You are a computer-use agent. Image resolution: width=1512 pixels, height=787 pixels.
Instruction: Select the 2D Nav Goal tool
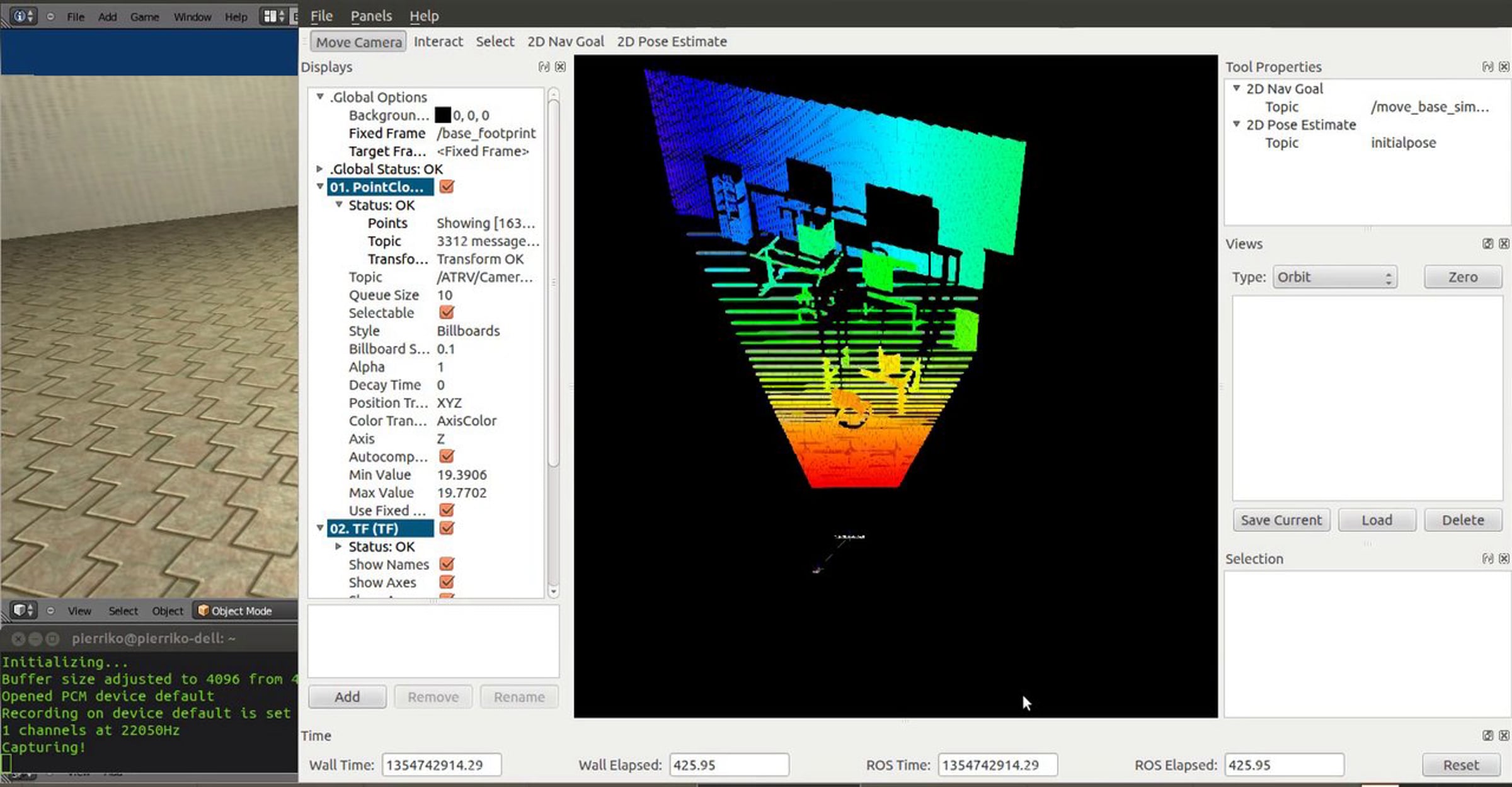coord(565,42)
